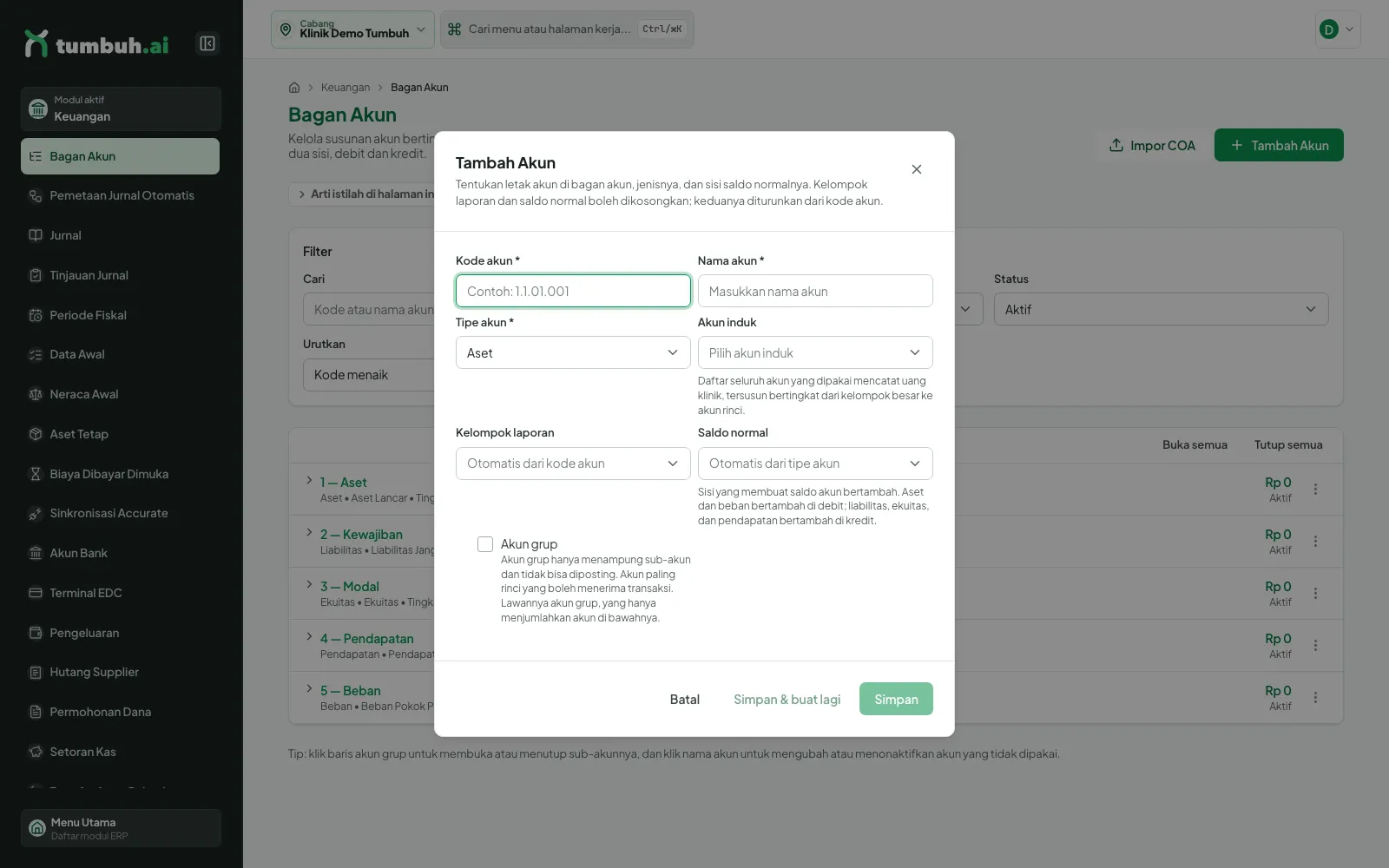The height and width of the screenshot is (868, 1389).
Task: Click the Terminal EDC card icon
Action: (36, 593)
